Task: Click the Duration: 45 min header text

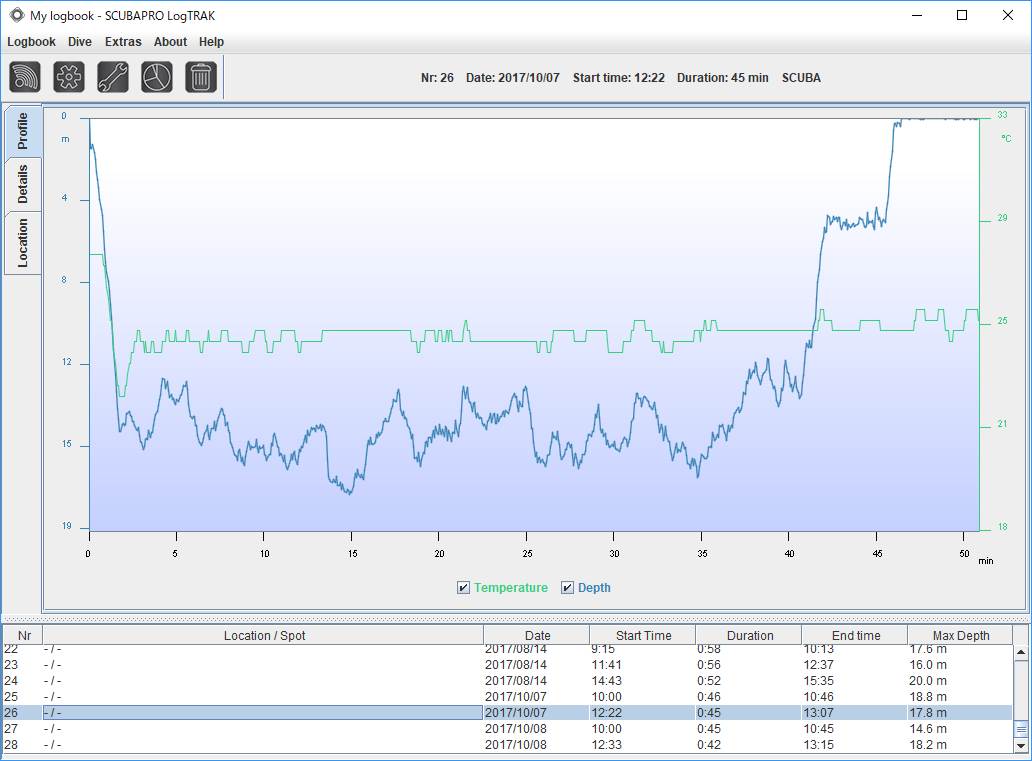Action: click(x=723, y=78)
